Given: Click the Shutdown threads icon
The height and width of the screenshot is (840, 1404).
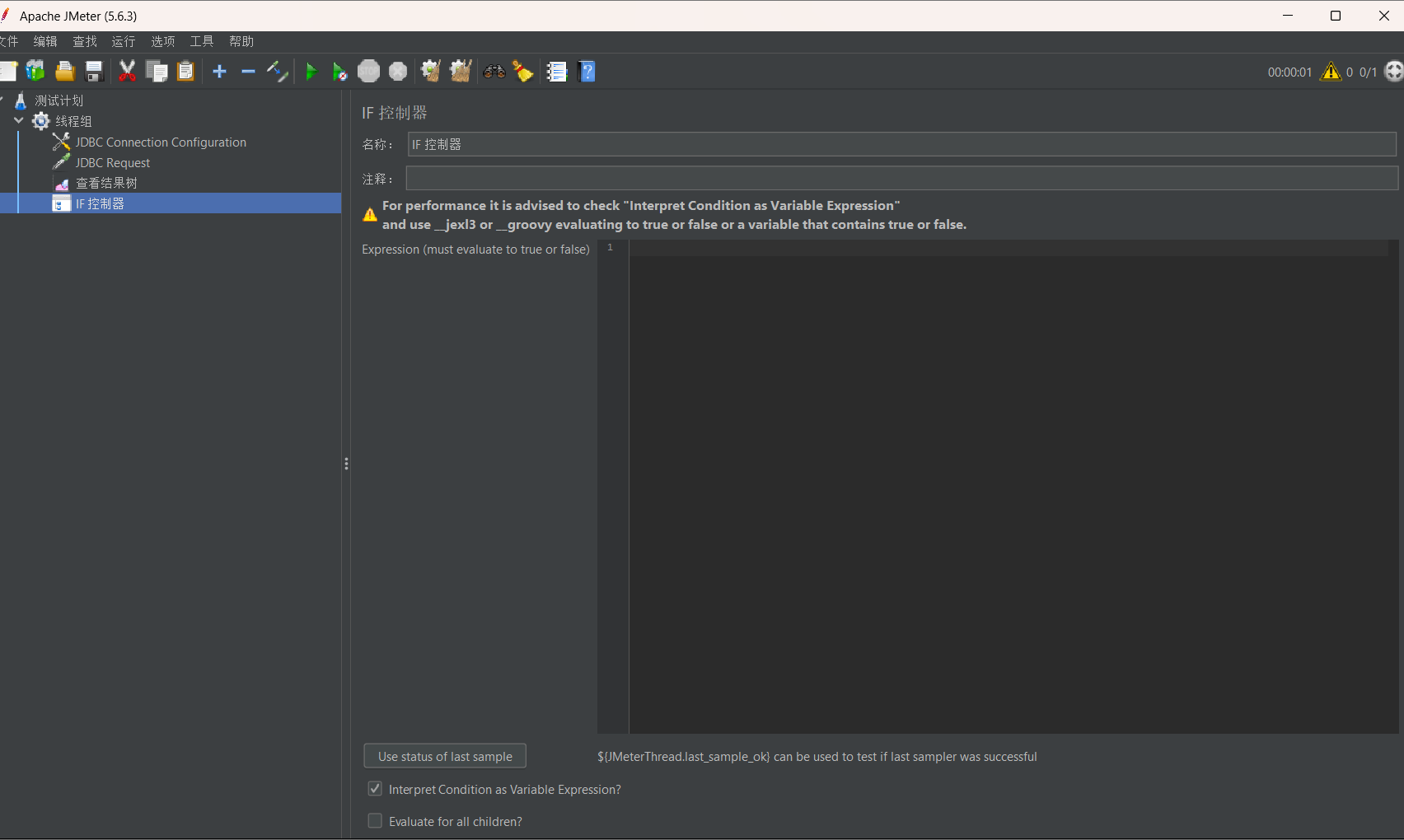Looking at the screenshot, I should coord(398,72).
